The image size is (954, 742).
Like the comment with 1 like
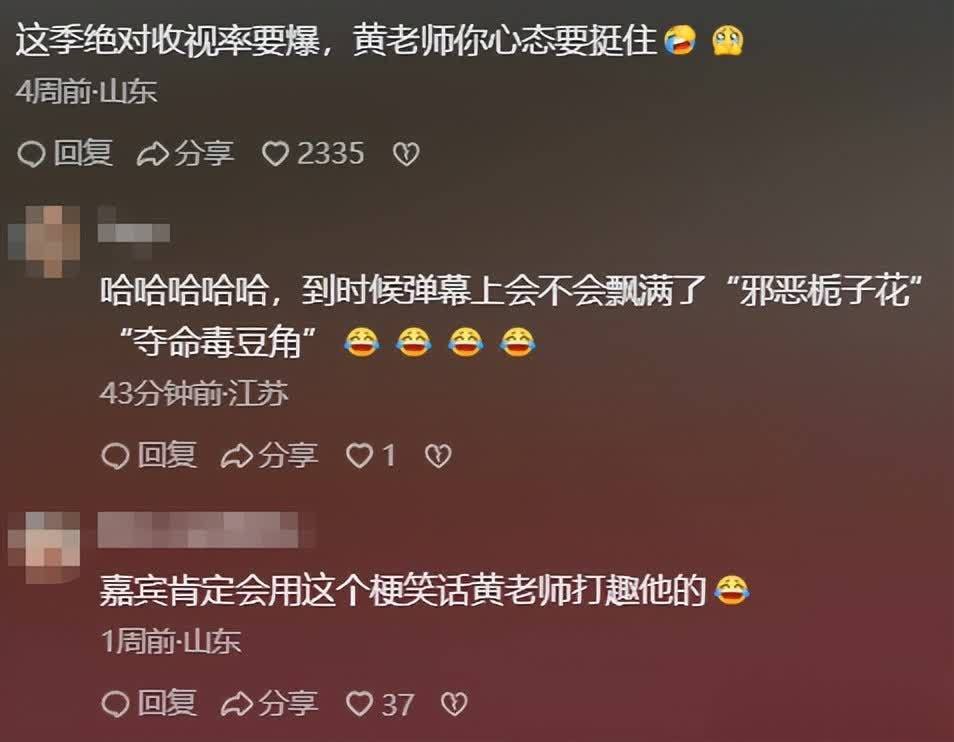(371, 455)
